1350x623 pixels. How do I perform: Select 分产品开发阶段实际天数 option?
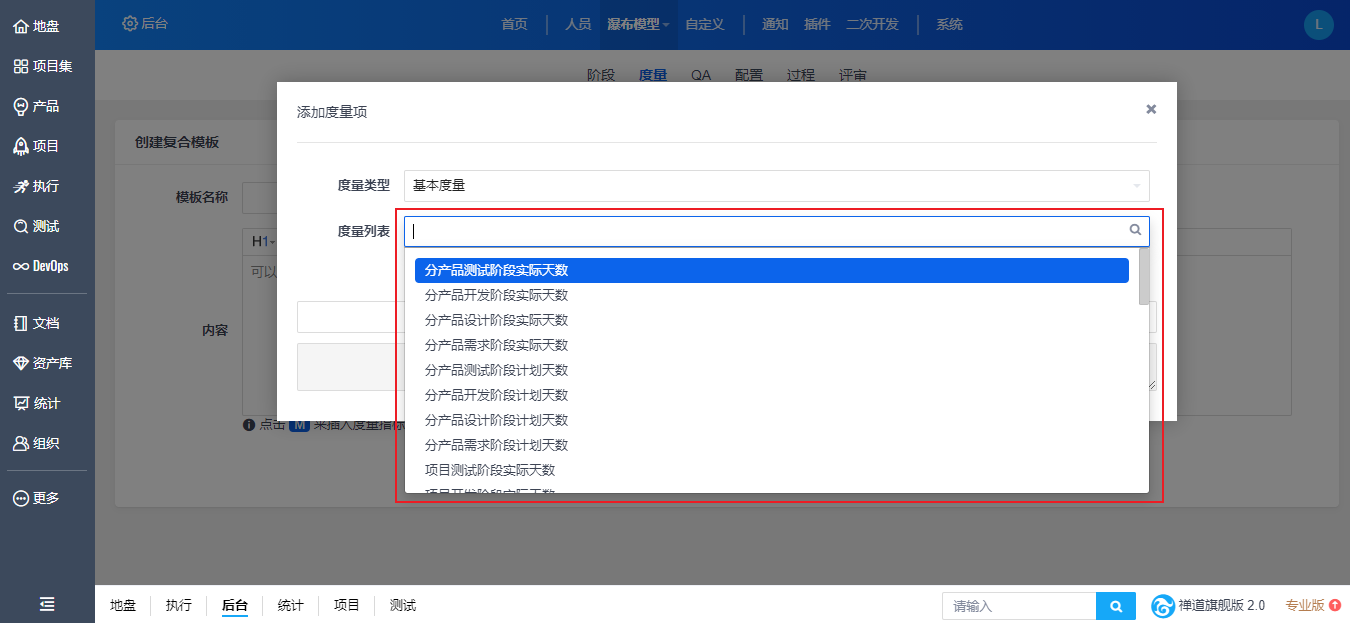(772, 295)
